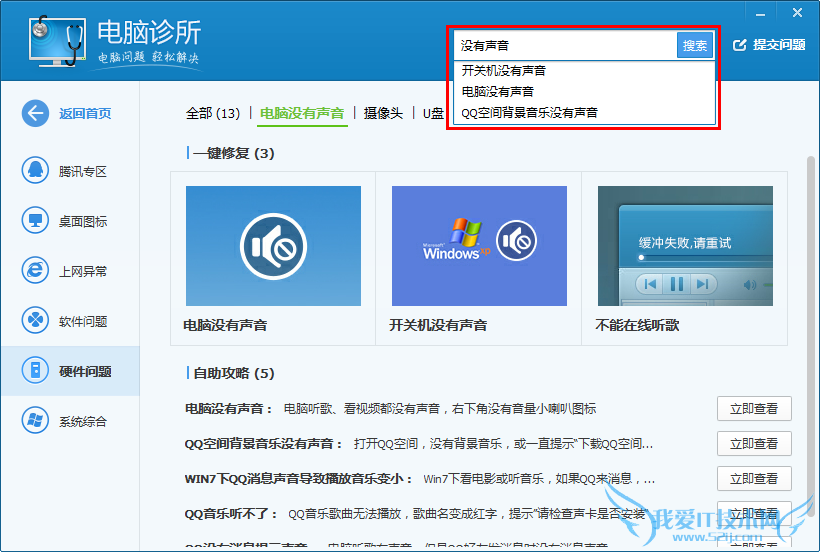The width and height of the screenshot is (820, 552).
Task: Click the 电脑没有声音 card title
Action: pos(225,325)
